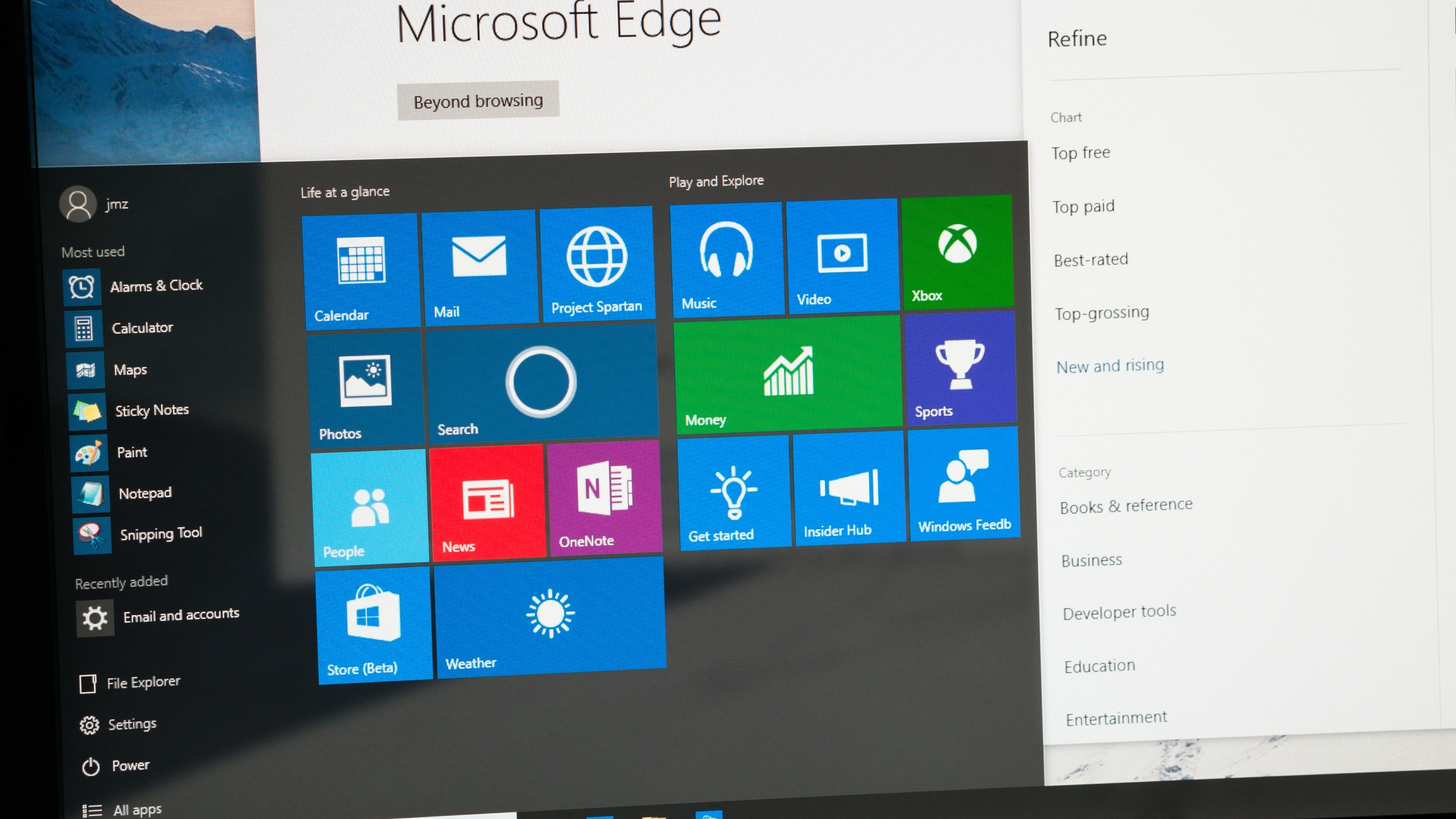Launch the OneNote tile
This screenshot has height=819, width=1456.
[605, 499]
